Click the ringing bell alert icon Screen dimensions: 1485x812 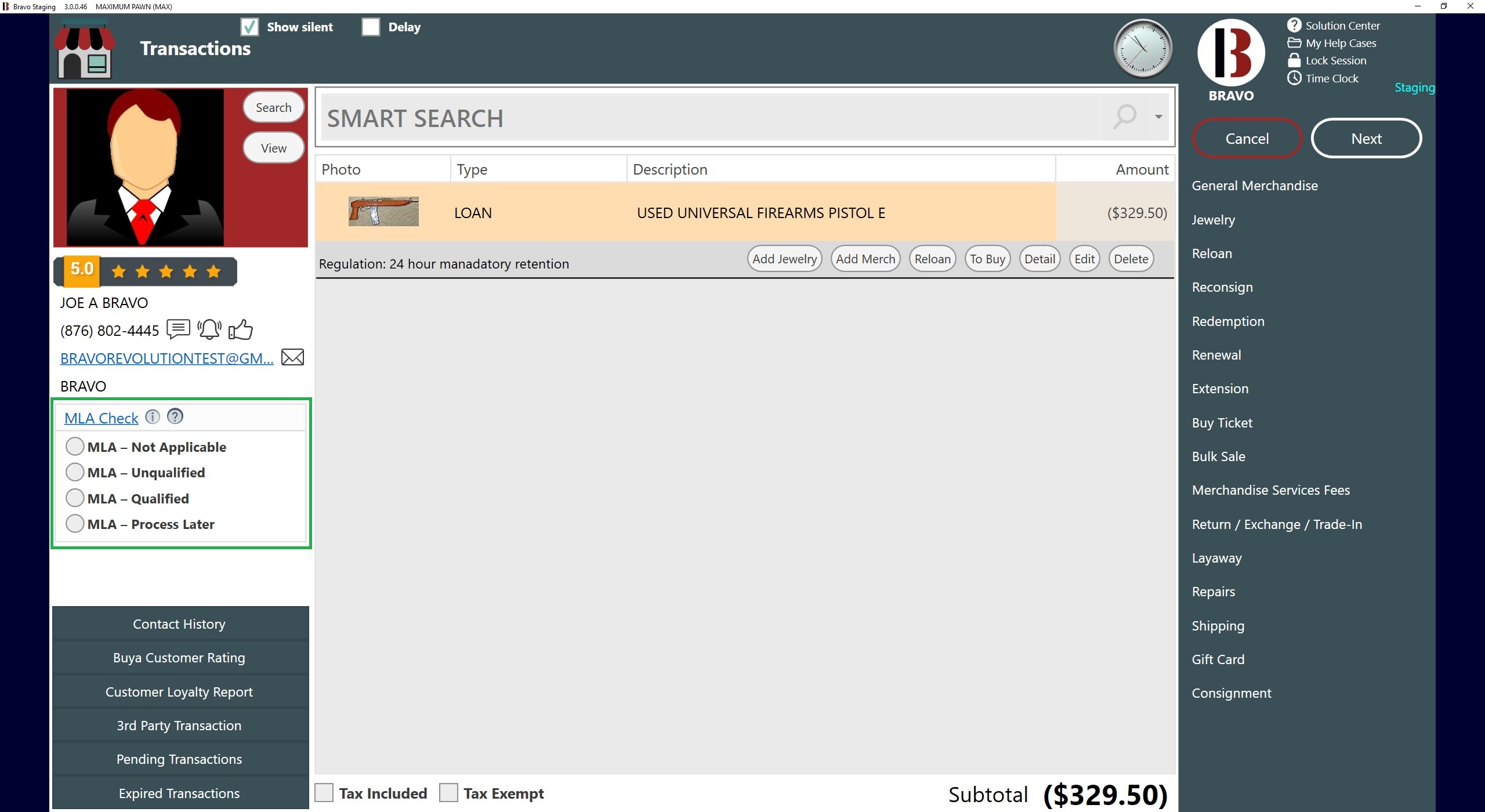point(209,329)
